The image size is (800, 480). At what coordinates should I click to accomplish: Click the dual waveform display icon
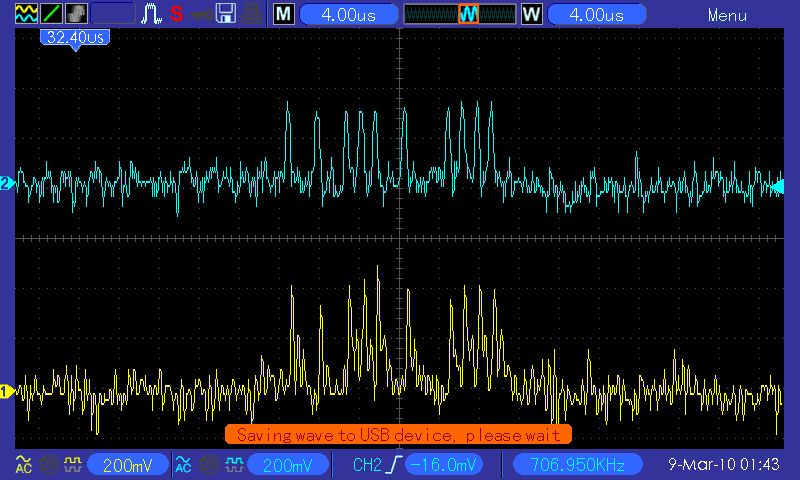tap(26, 13)
